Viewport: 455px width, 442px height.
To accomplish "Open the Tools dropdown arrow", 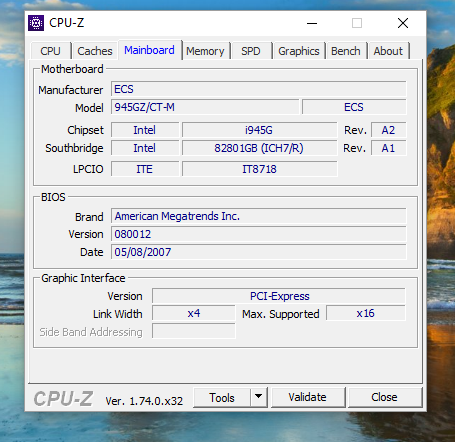I will pos(258,397).
